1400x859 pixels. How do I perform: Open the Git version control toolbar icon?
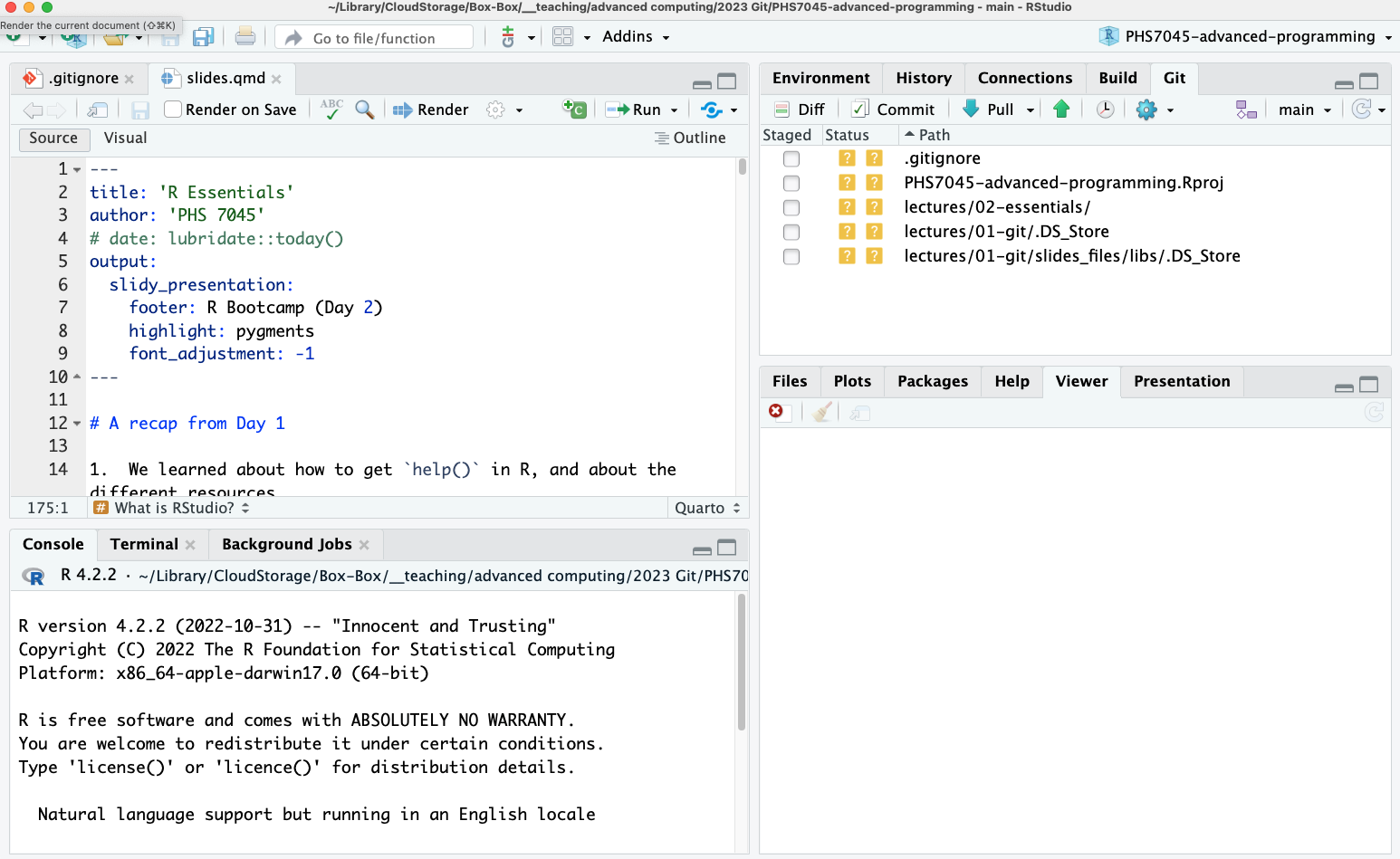(x=508, y=37)
